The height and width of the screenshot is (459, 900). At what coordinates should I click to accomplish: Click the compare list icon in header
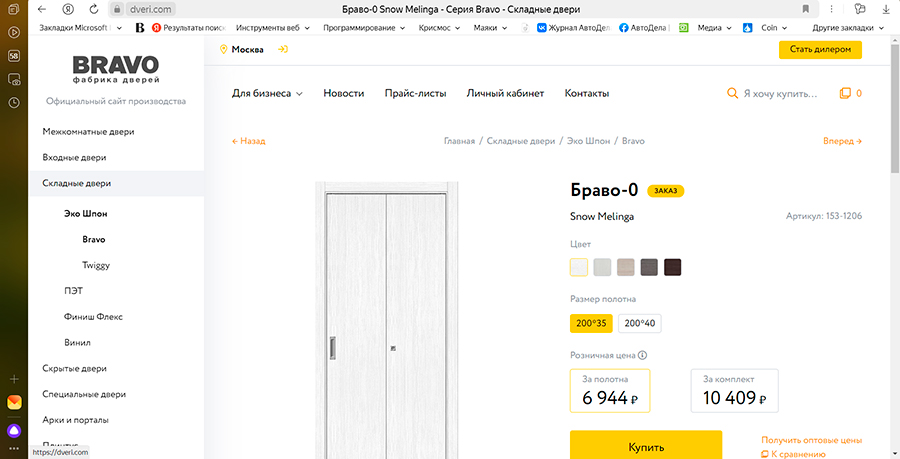(845, 94)
